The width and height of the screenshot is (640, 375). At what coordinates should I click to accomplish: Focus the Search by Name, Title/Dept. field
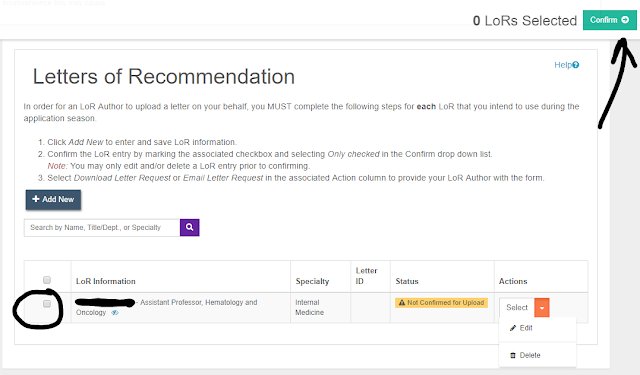coord(102,228)
